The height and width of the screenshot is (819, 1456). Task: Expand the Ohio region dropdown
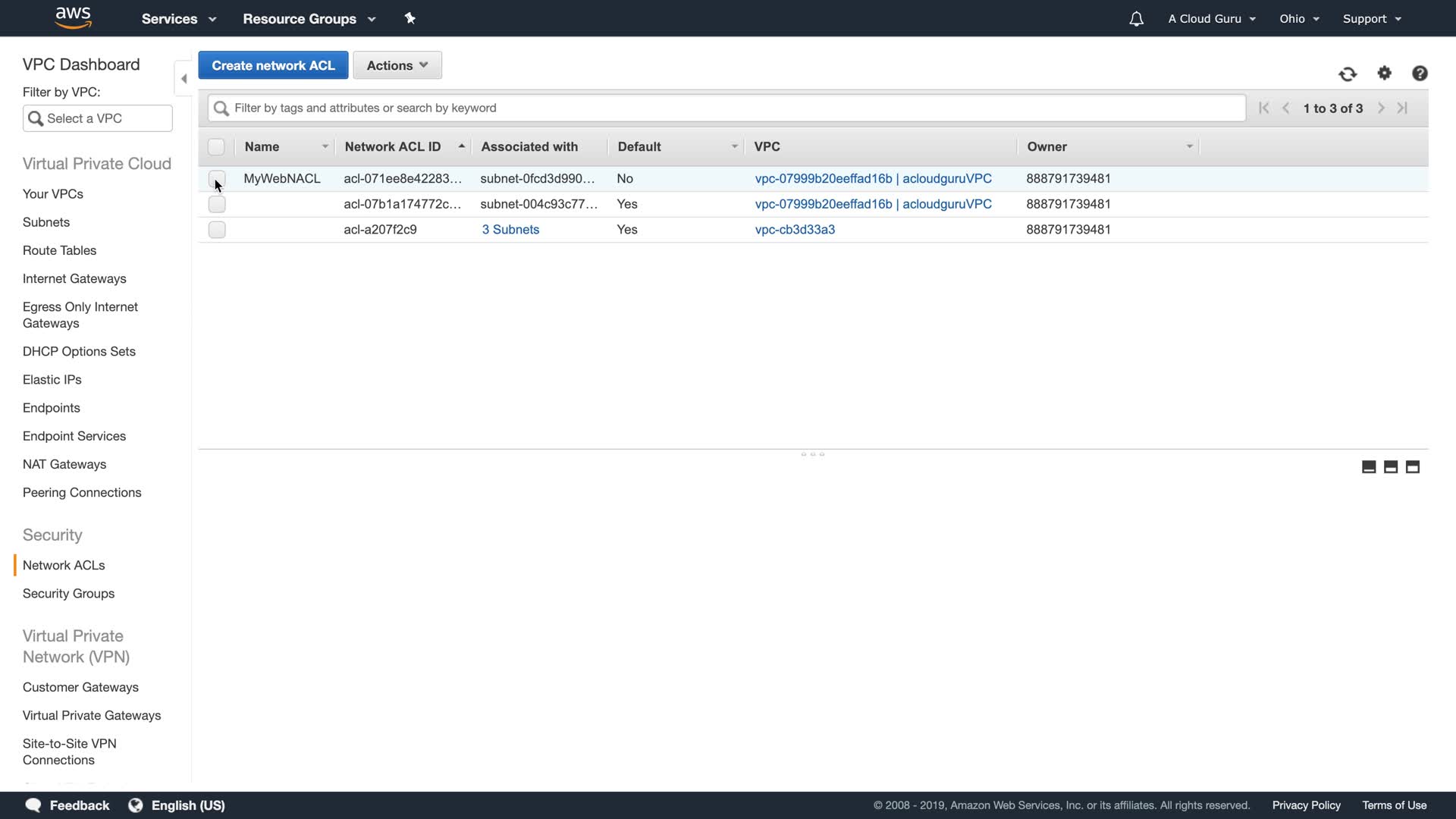point(1299,19)
